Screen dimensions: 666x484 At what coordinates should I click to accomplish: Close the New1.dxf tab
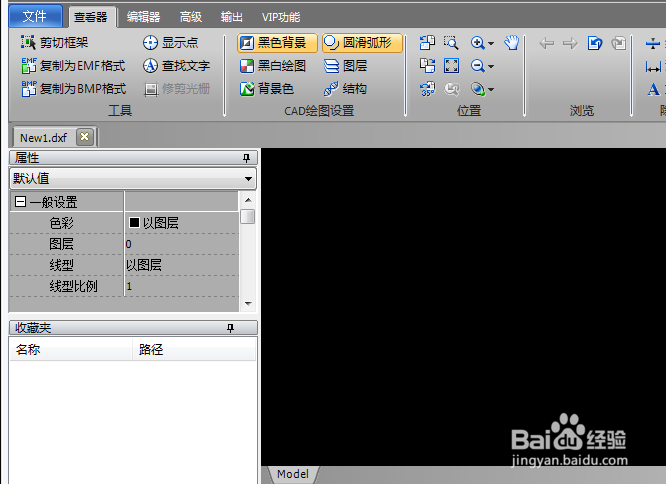(x=85, y=137)
